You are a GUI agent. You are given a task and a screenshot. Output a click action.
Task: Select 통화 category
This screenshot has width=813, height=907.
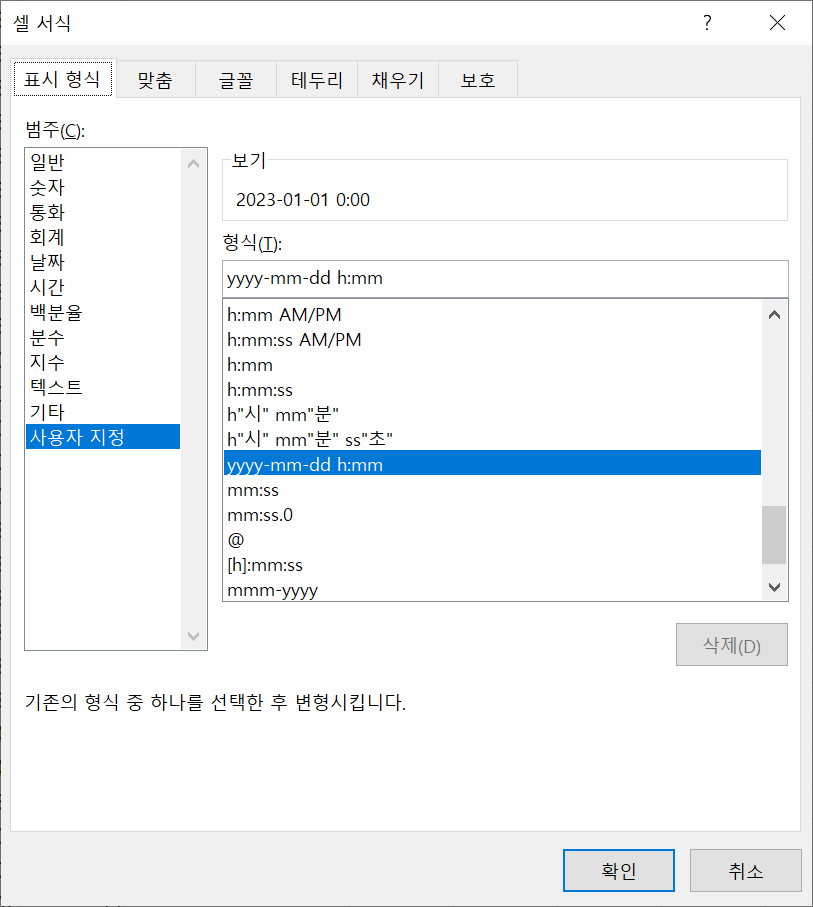point(103,212)
